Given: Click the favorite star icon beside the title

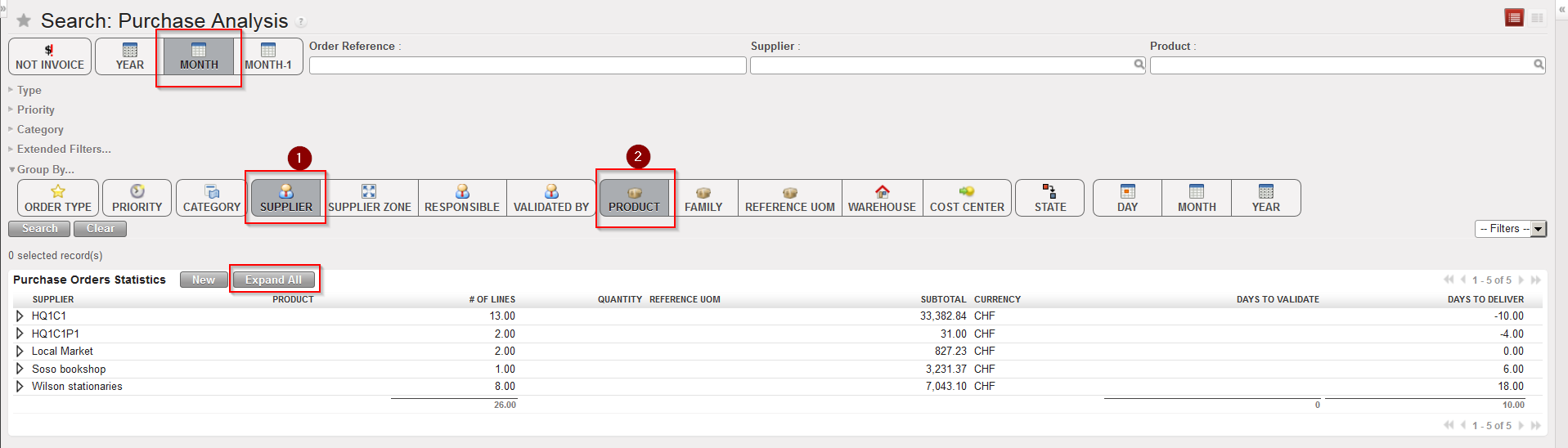Looking at the screenshot, I should tap(24, 20).
